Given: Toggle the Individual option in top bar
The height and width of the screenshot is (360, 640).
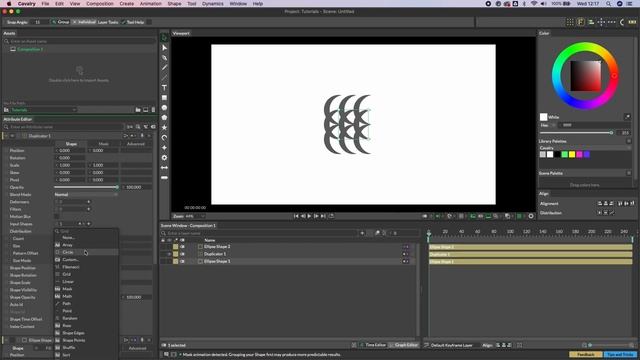Looking at the screenshot, I should pos(84,22).
